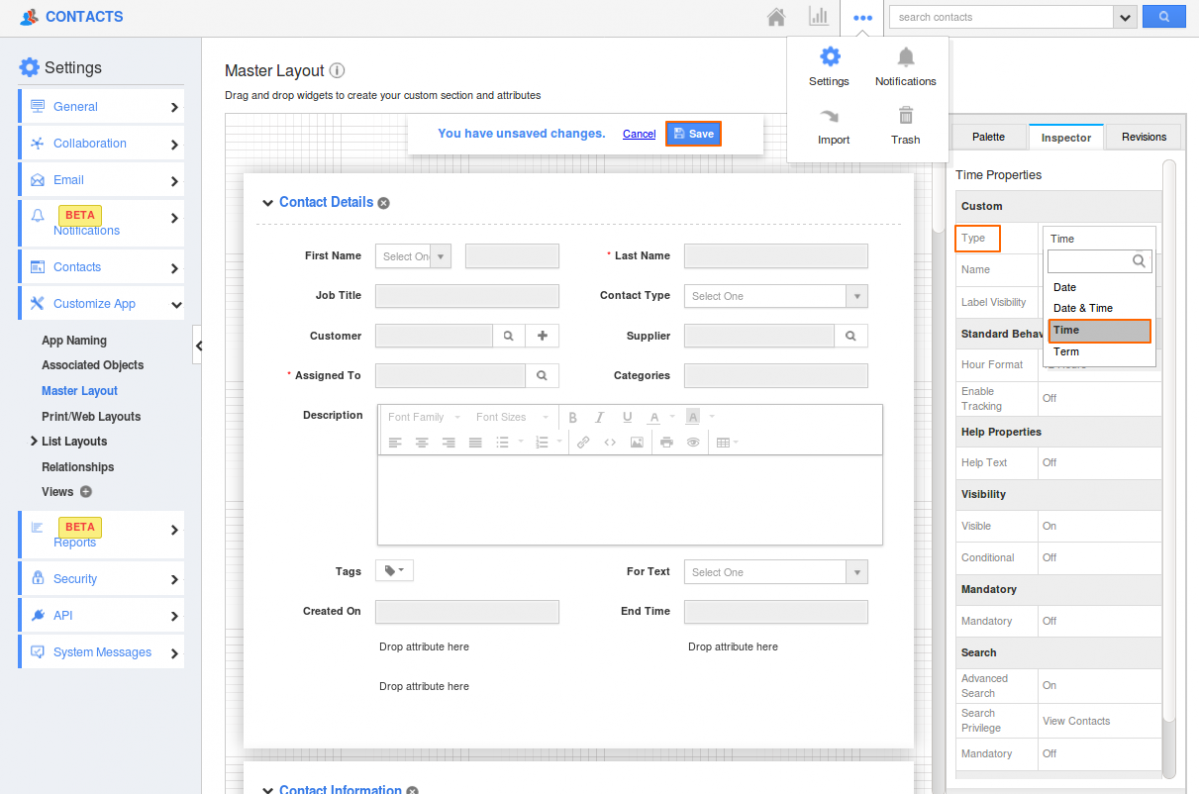Click the Tags icon button
Viewport: 1199px width, 794px height.
tap(394, 571)
